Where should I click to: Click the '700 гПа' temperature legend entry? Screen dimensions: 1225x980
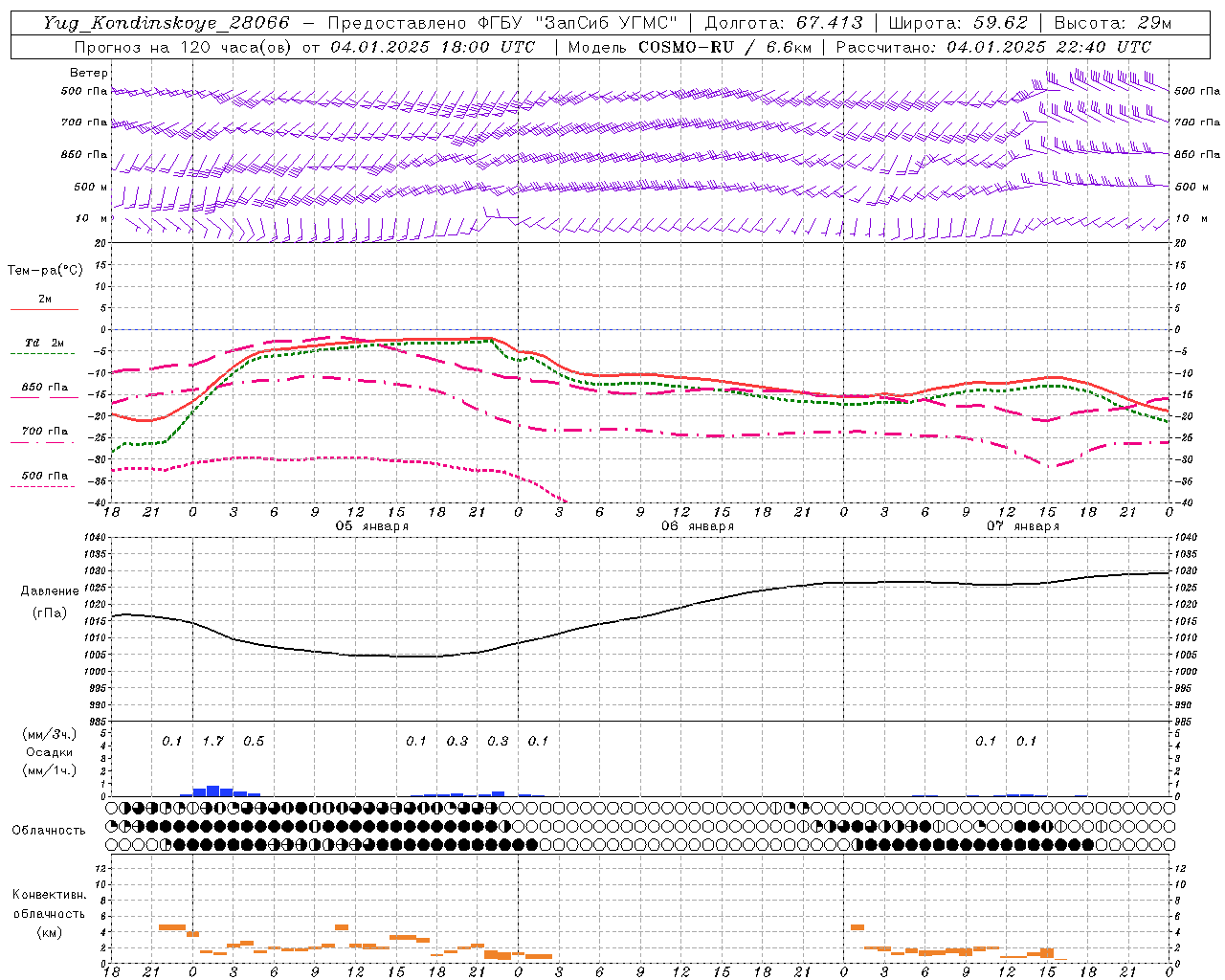click(44, 432)
